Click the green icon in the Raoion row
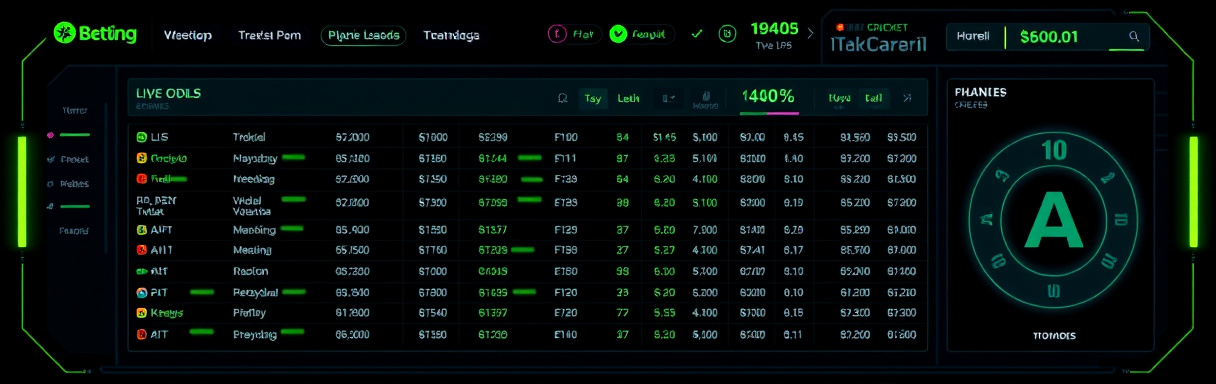This screenshot has height=384, width=1216. (141, 271)
